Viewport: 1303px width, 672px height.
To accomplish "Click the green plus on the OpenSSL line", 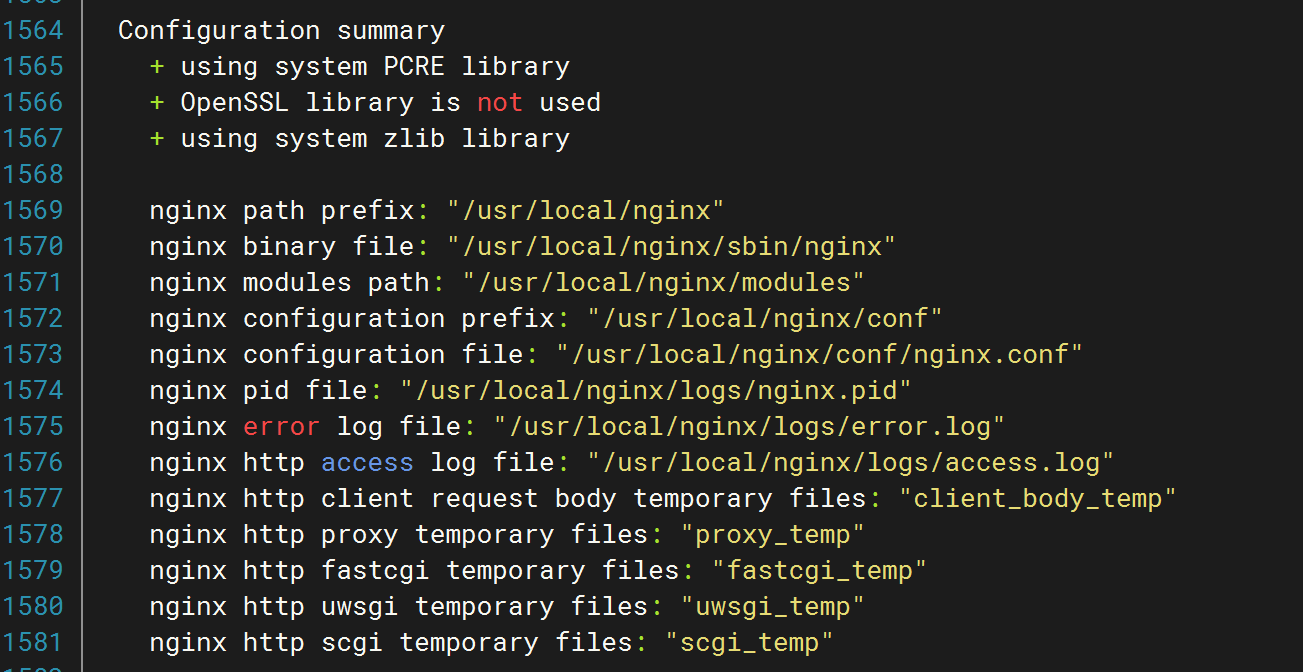I will [x=157, y=103].
